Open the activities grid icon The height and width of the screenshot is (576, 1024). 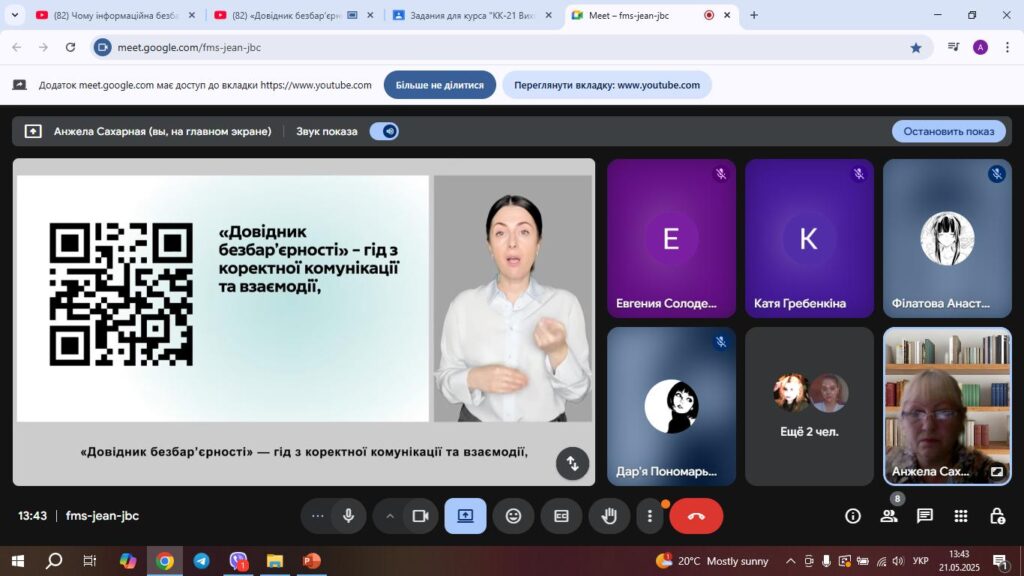pos(961,516)
